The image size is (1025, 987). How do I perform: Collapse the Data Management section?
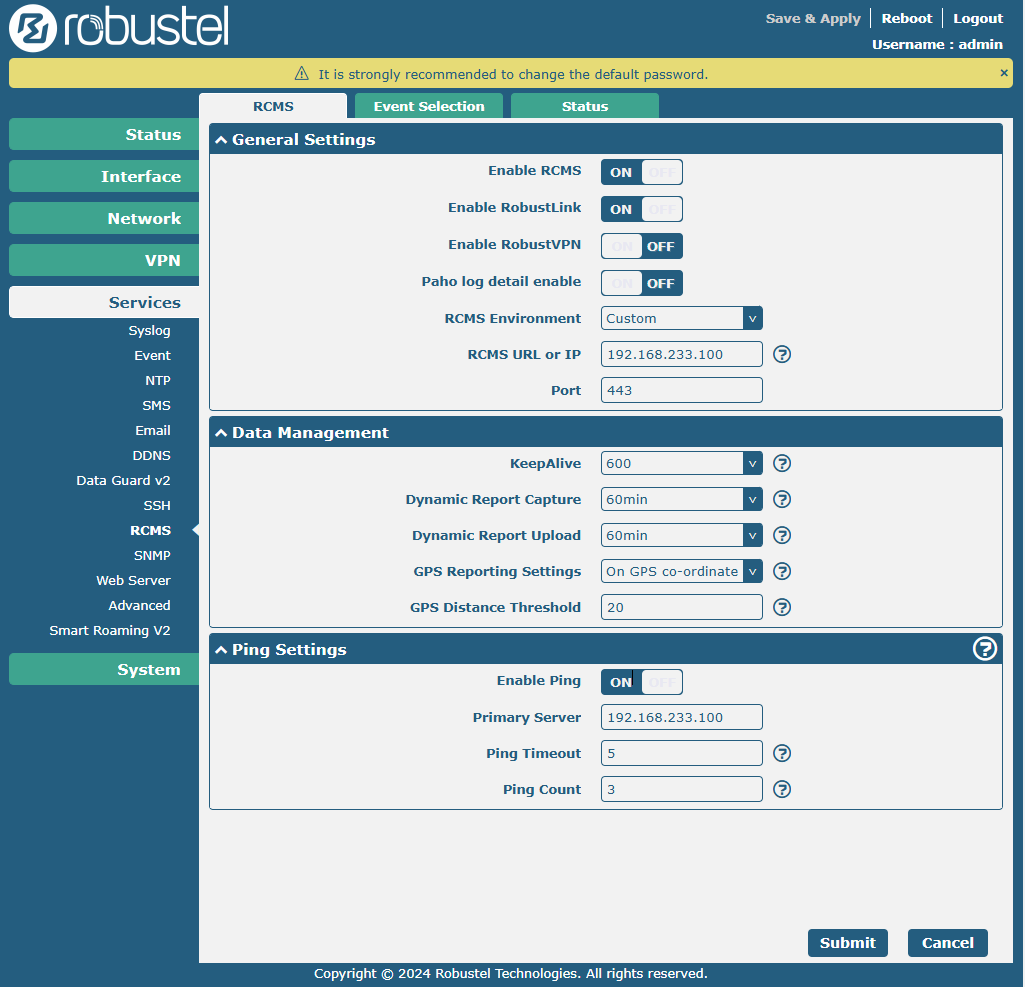coord(222,433)
